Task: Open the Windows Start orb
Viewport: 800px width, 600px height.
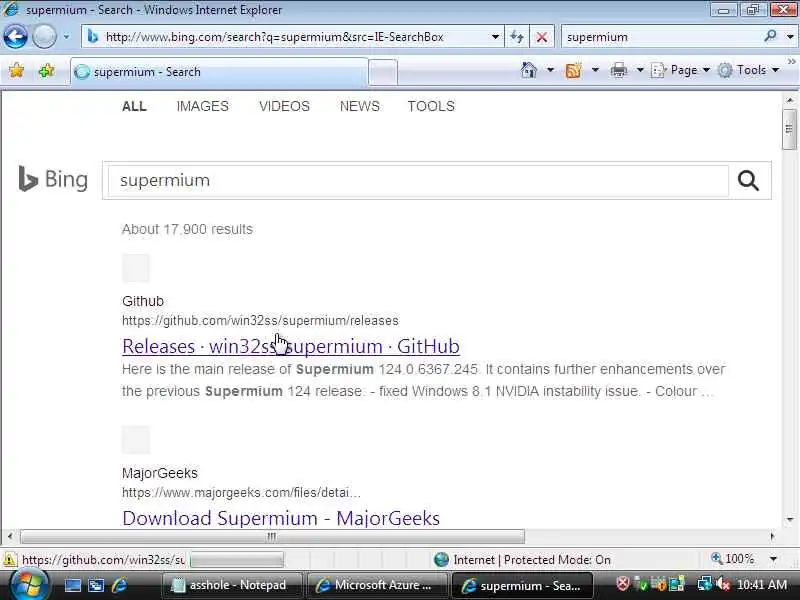Action: [29, 585]
